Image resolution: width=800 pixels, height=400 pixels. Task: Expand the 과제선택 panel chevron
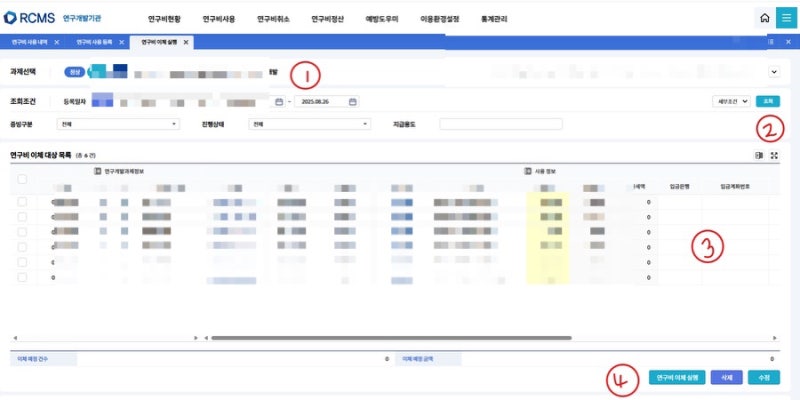(774, 72)
